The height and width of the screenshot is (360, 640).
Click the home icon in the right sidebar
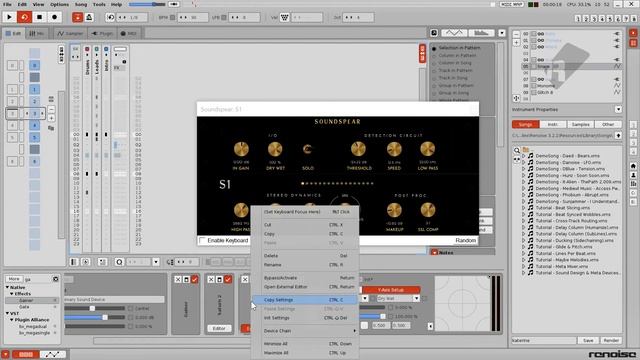(x=633, y=166)
